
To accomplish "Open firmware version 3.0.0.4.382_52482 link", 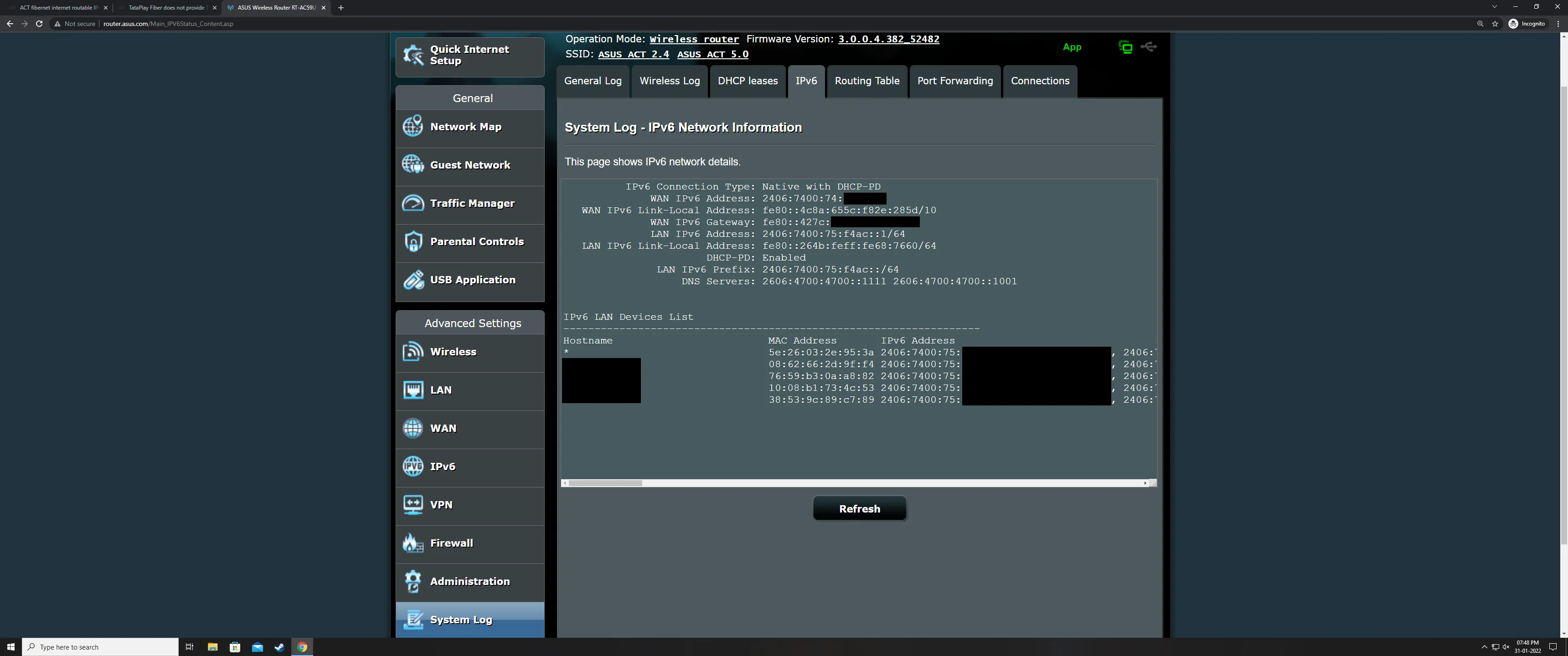I will [x=889, y=39].
